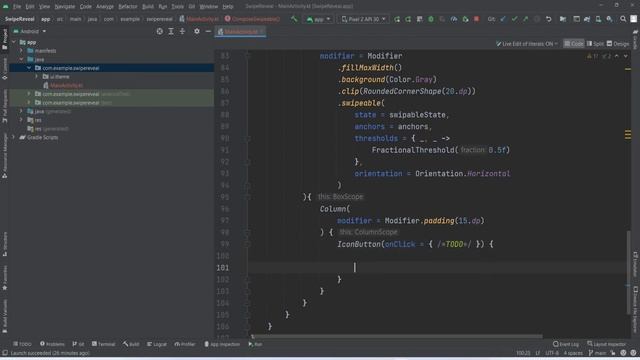Image resolution: width=640 pixels, height=360 pixels.
Task: Click the SwipeReveal breadcrumb in navigation bar
Action: click(20, 19)
